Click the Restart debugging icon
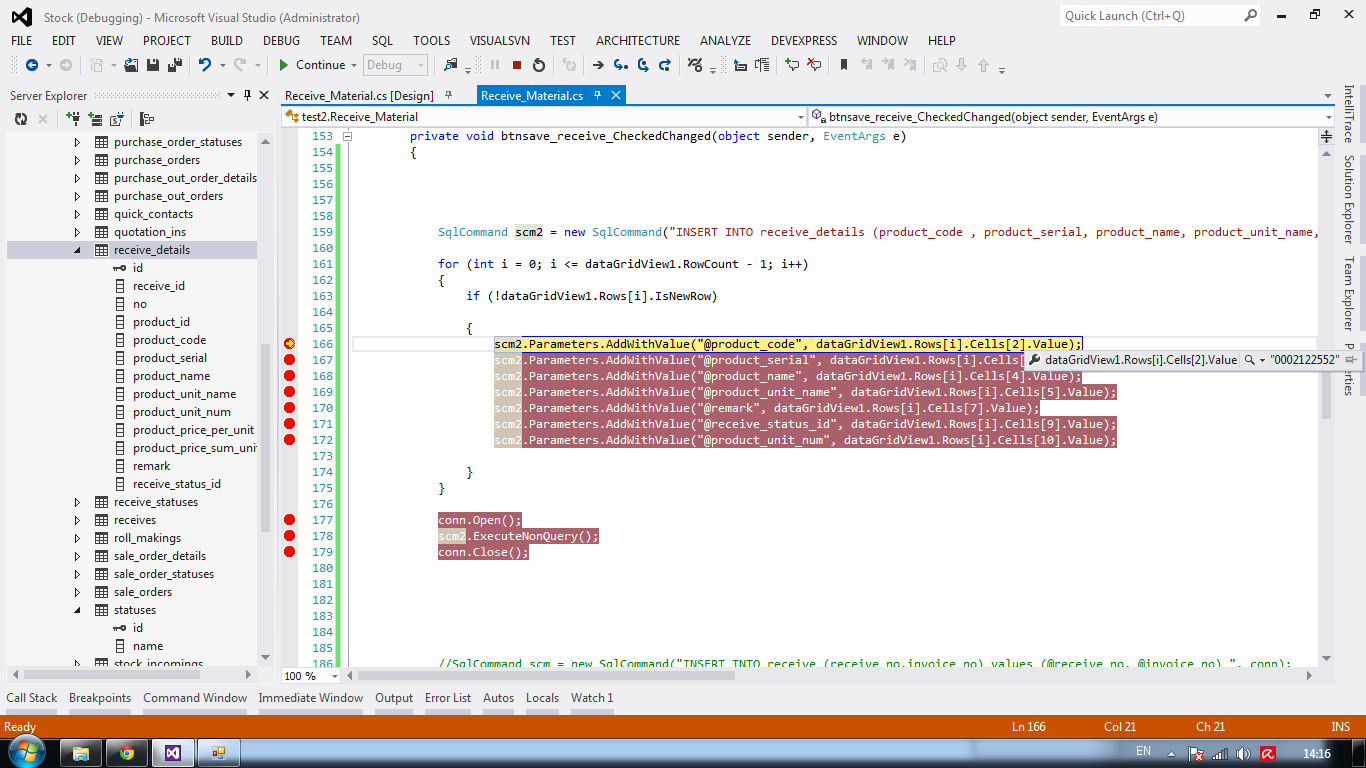 [x=539, y=65]
